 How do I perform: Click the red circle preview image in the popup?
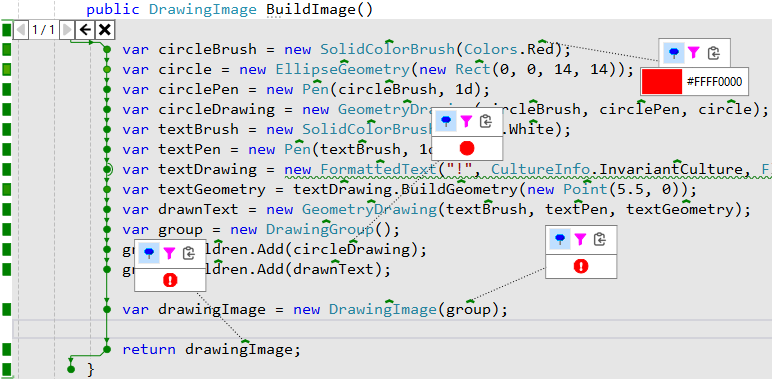pos(467,148)
